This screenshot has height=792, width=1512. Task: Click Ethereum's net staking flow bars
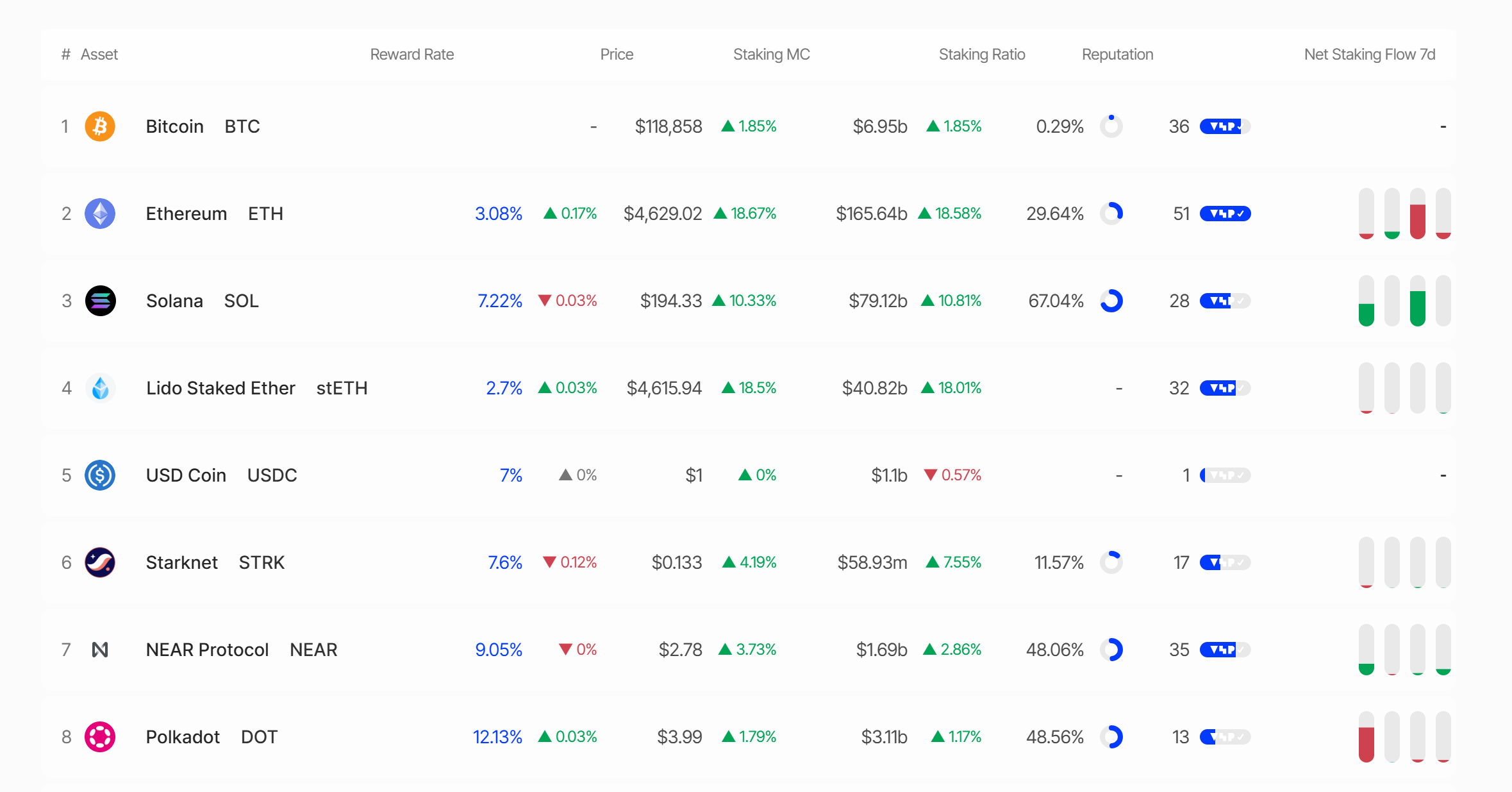[1405, 214]
